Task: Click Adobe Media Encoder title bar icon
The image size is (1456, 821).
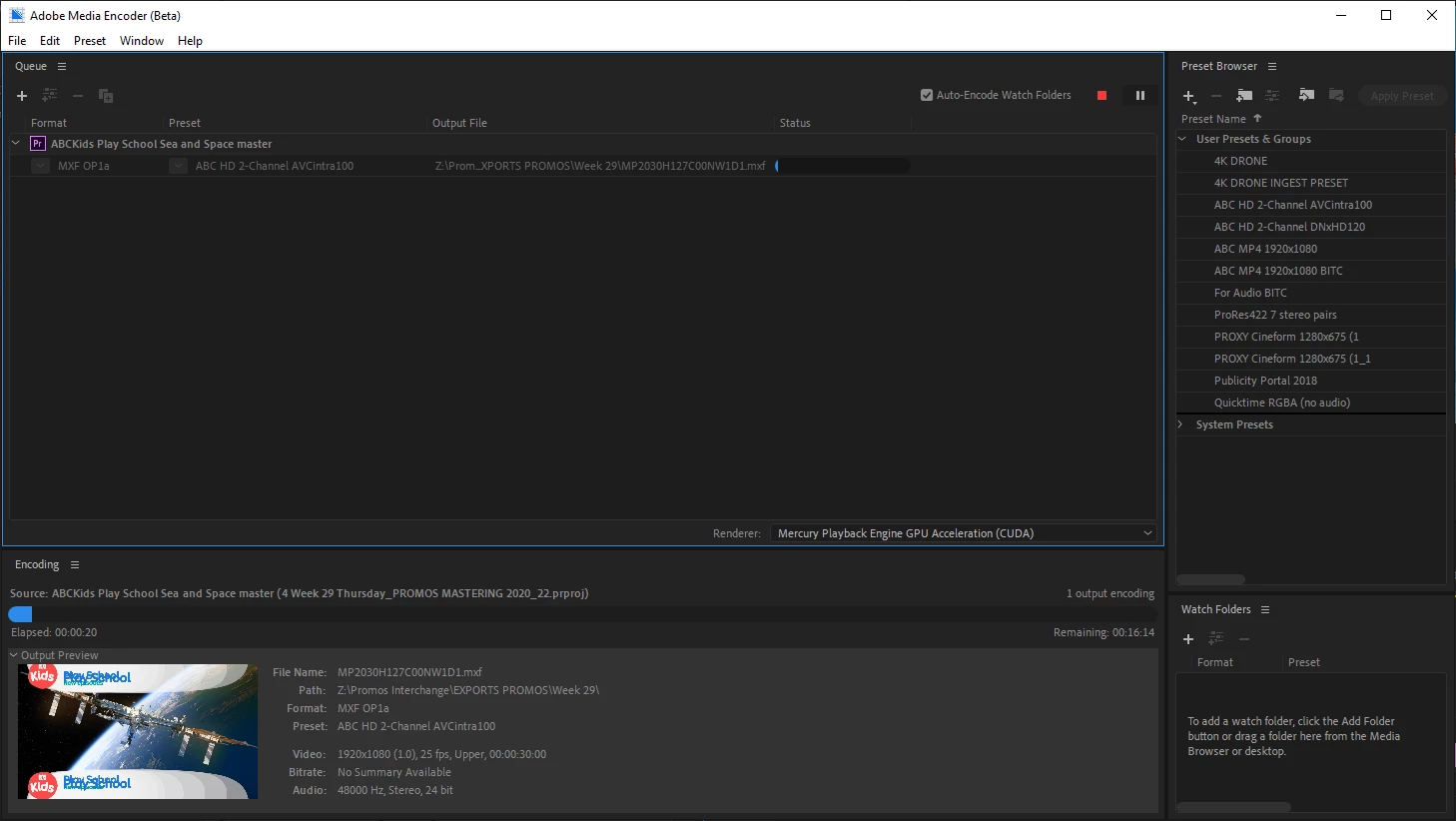Action: pos(17,15)
